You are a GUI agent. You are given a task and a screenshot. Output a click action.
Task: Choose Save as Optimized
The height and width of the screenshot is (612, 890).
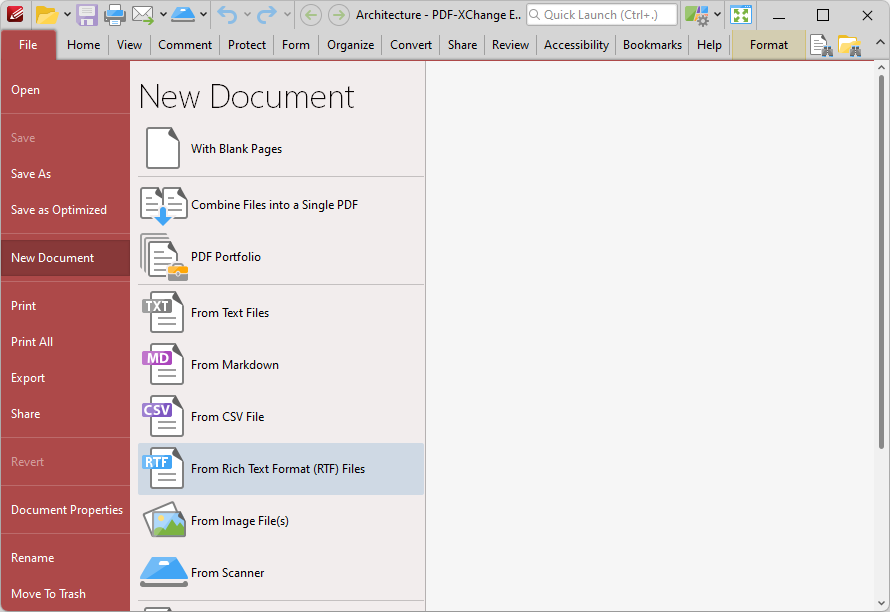65,210
